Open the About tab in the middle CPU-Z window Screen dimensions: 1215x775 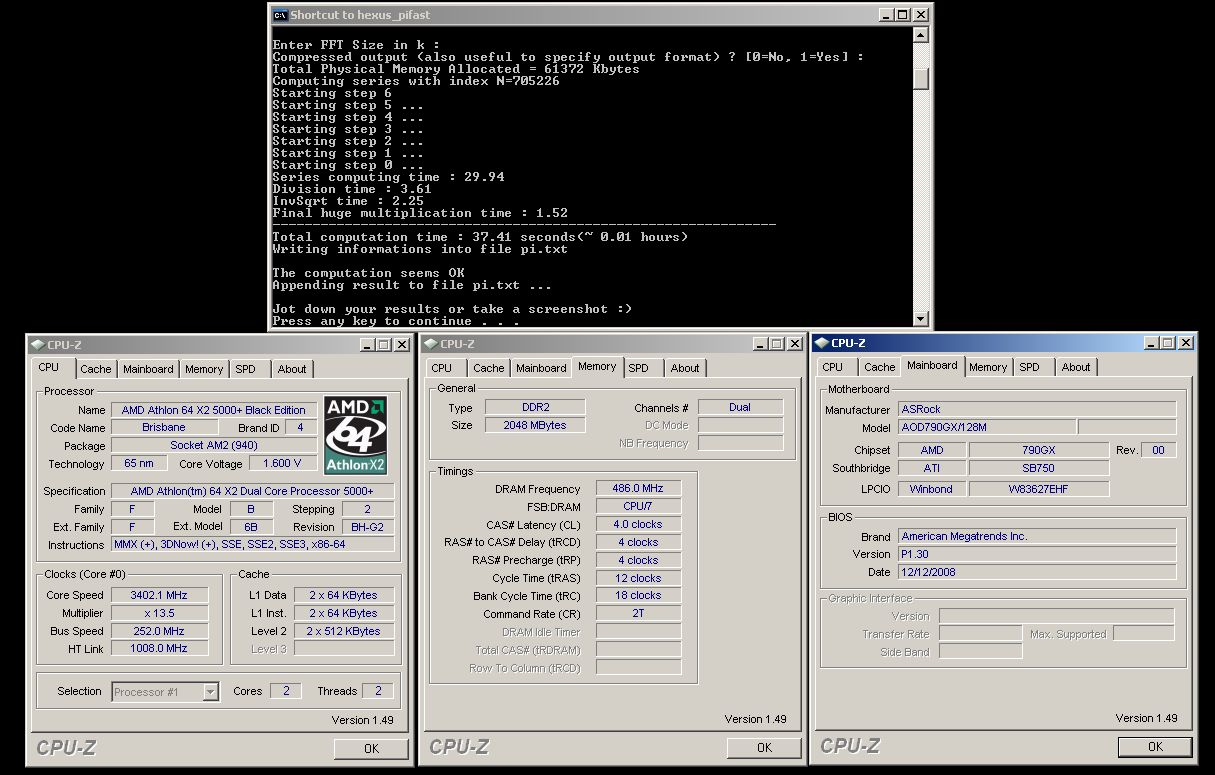[x=685, y=368]
